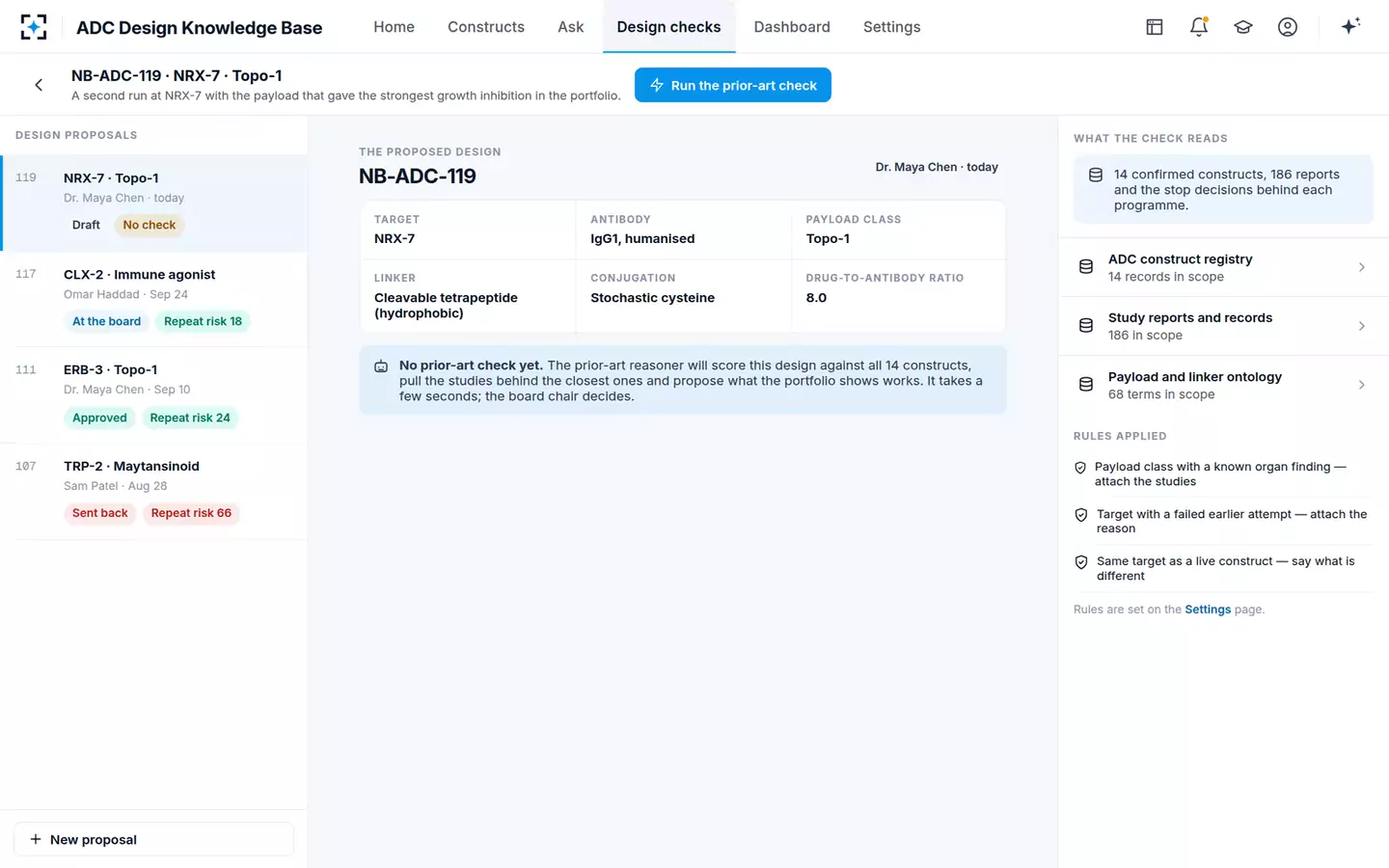Click shield icon for failed earlier attempt rule
This screenshot has width=1389, height=868.
[x=1081, y=515]
